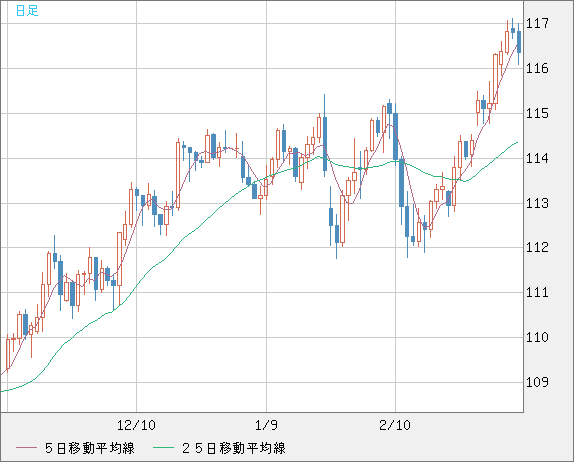Select the 110 price axis label
Screen dimensions: 574x462
537,337
